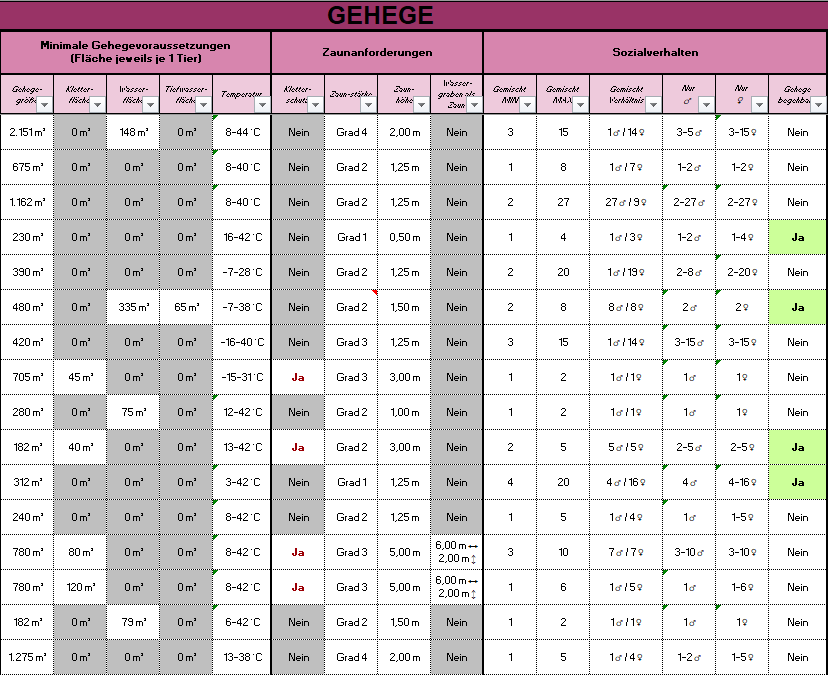828x675 pixels.
Task: Select the 1.162 m² enclosure size cell
Action: pos(27,202)
